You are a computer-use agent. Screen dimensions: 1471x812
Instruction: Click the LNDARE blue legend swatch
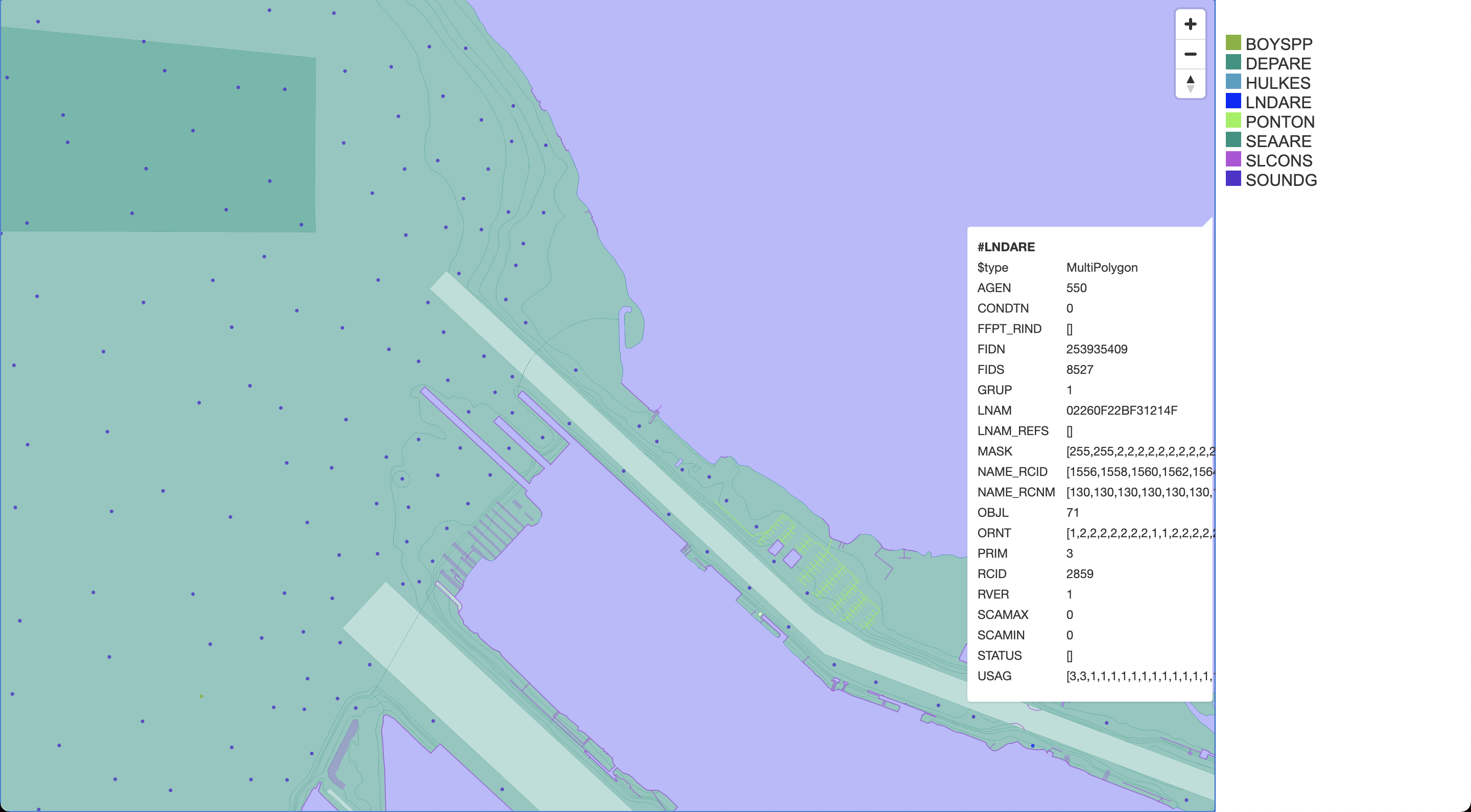click(x=1233, y=101)
